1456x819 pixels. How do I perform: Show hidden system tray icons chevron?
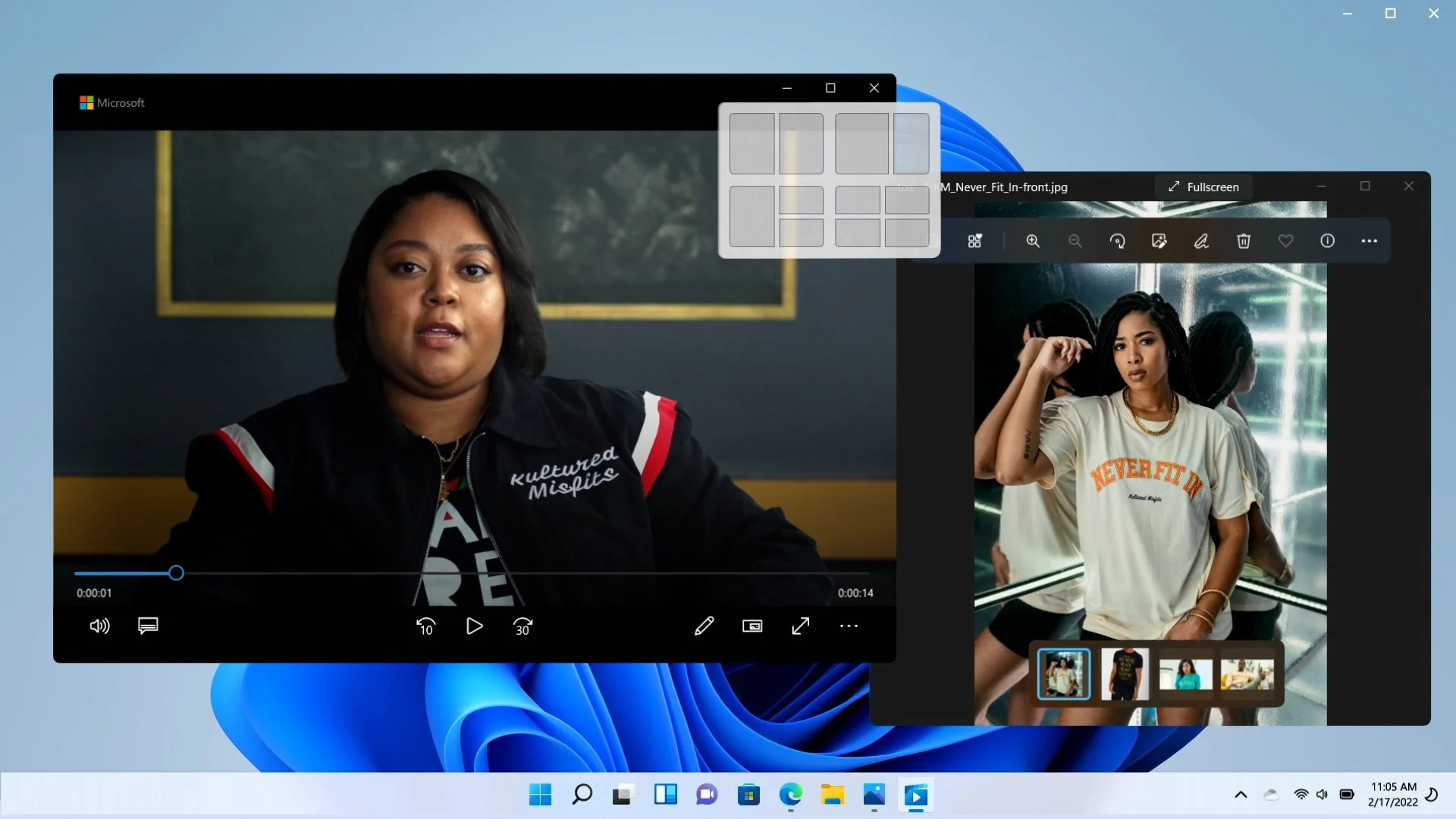(1241, 795)
